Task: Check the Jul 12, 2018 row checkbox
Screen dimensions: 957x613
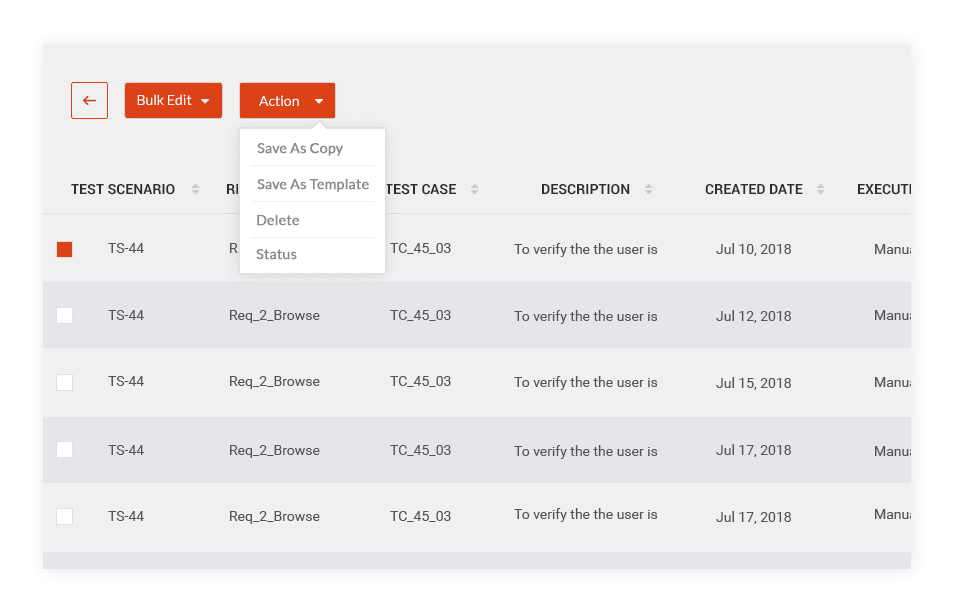Action: [x=65, y=316]
